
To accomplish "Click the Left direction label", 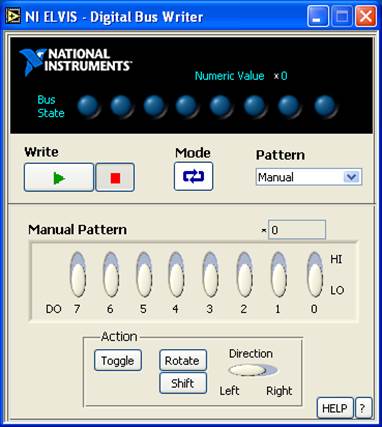I will pos(229,390).
